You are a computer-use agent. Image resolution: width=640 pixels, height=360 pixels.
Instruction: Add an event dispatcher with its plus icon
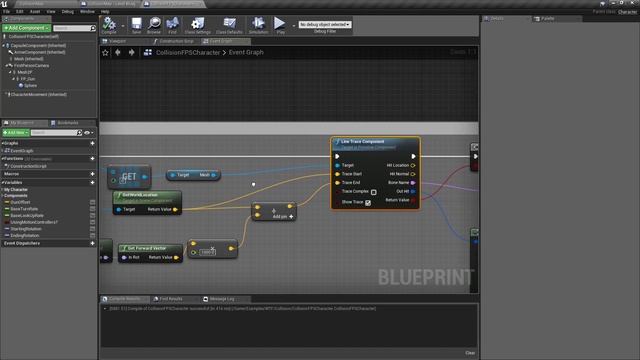[92, 243]
